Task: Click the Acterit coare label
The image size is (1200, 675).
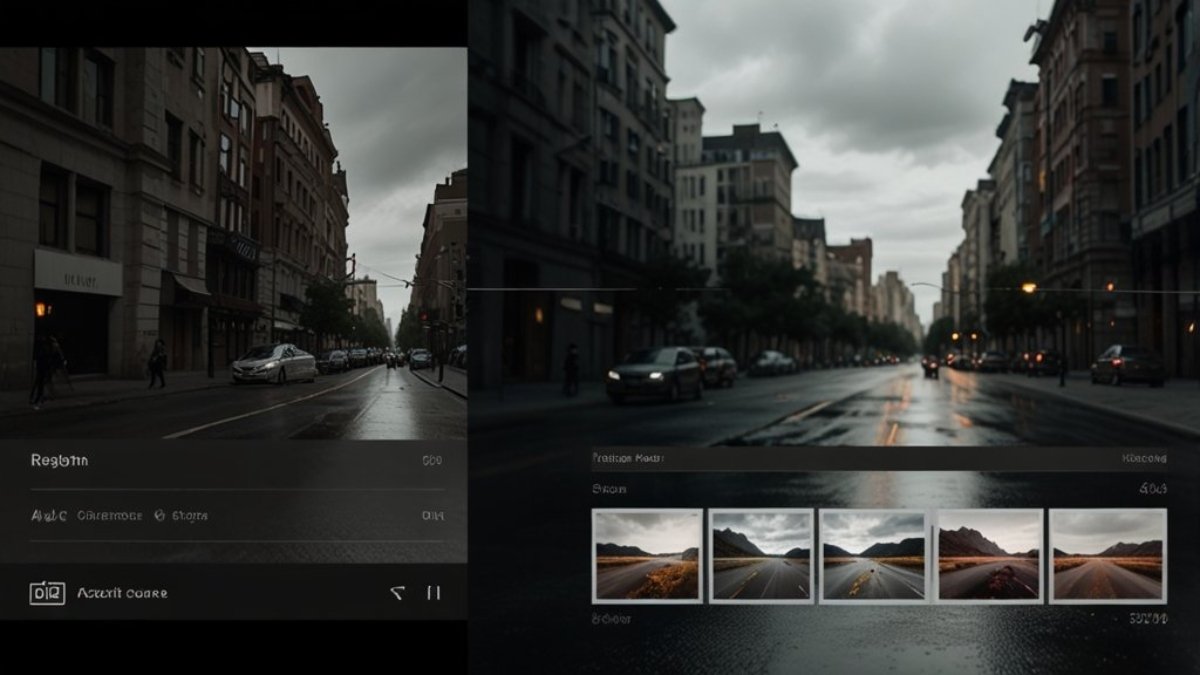Action: 122,593
